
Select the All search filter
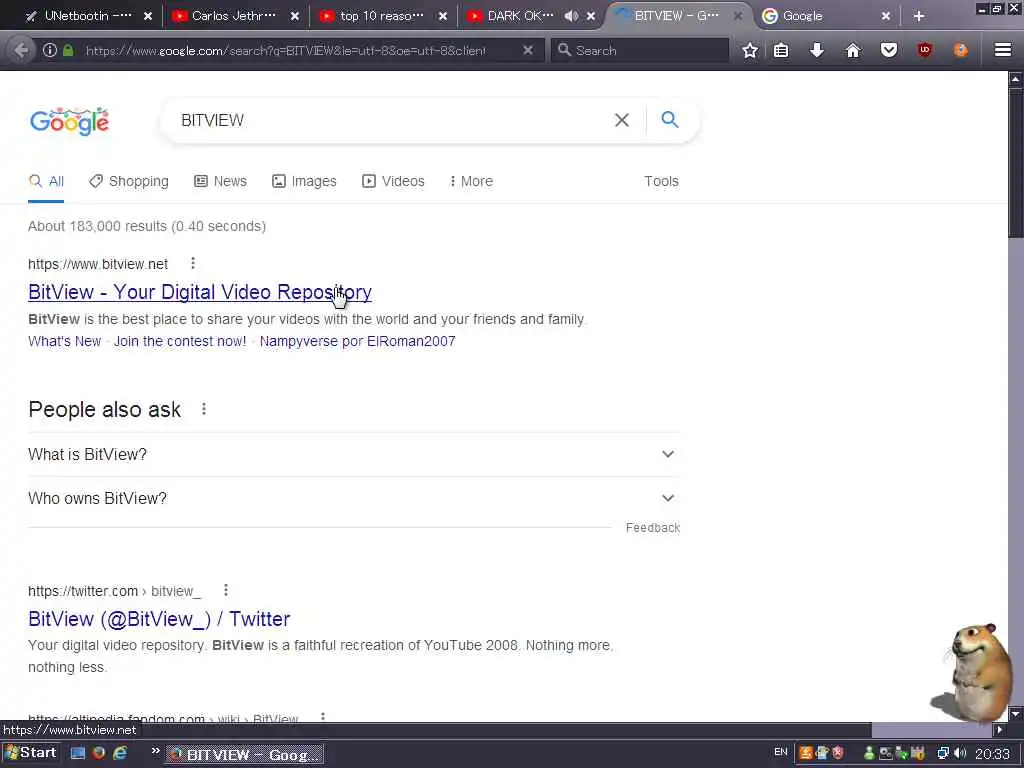(46, 182)
